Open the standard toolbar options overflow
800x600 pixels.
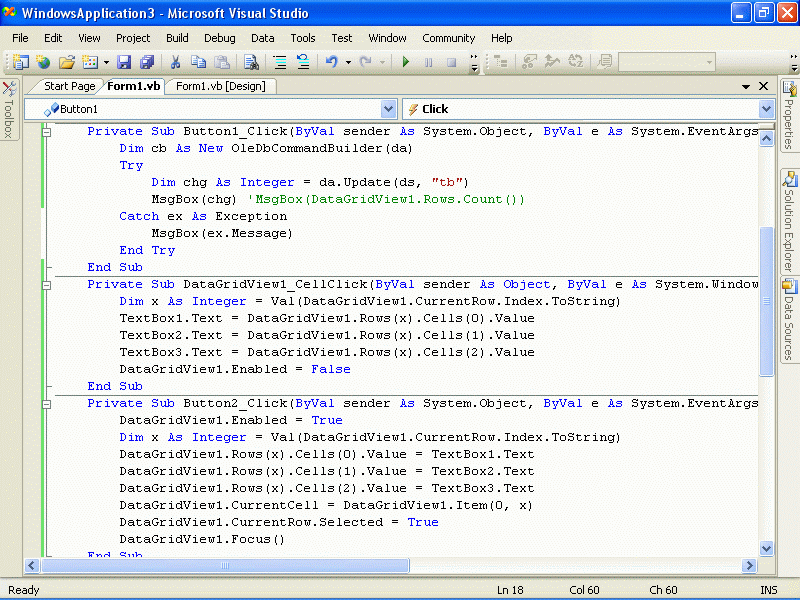point(474,62)
